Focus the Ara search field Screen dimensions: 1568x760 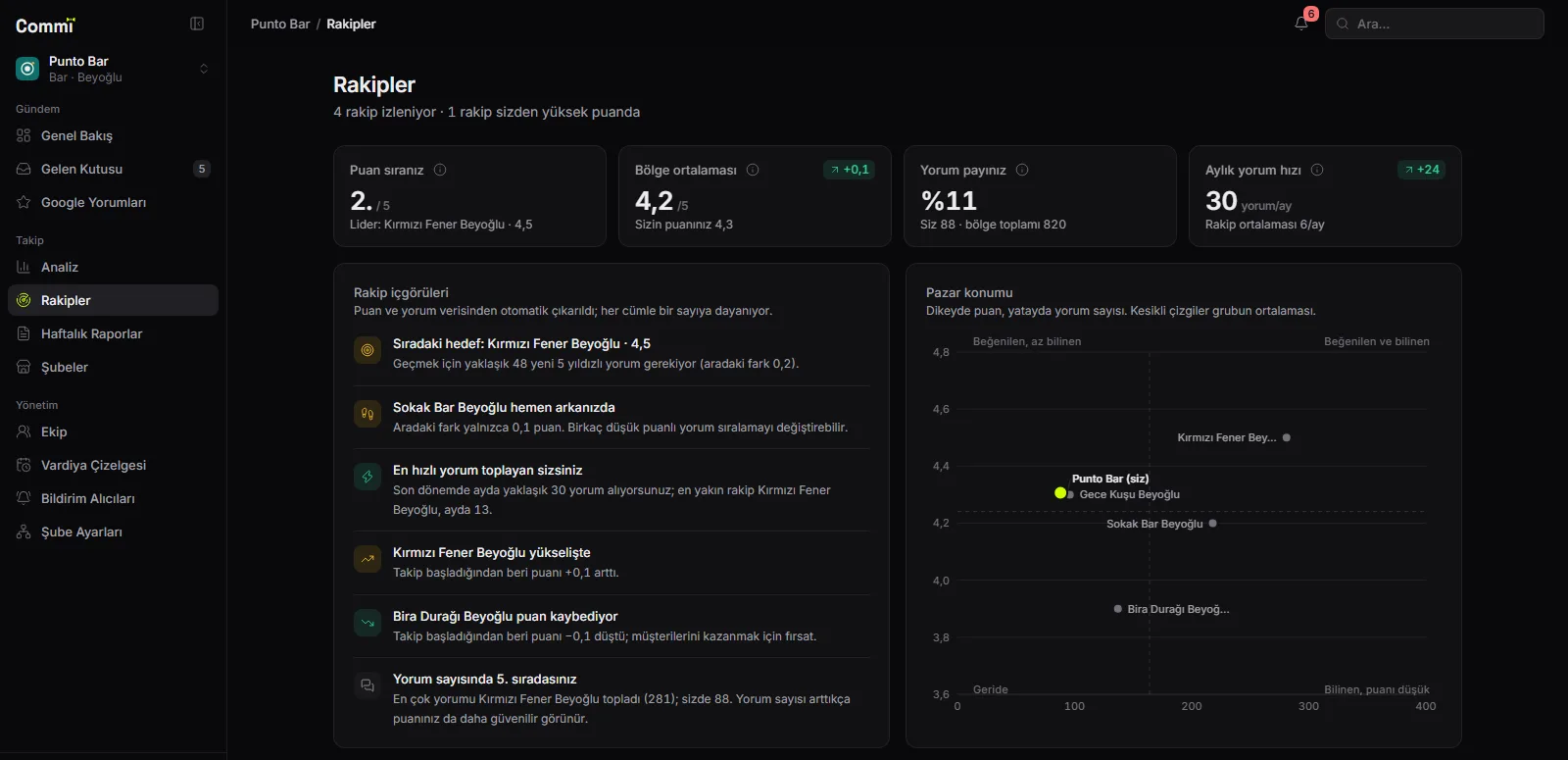click(1435, 24)
